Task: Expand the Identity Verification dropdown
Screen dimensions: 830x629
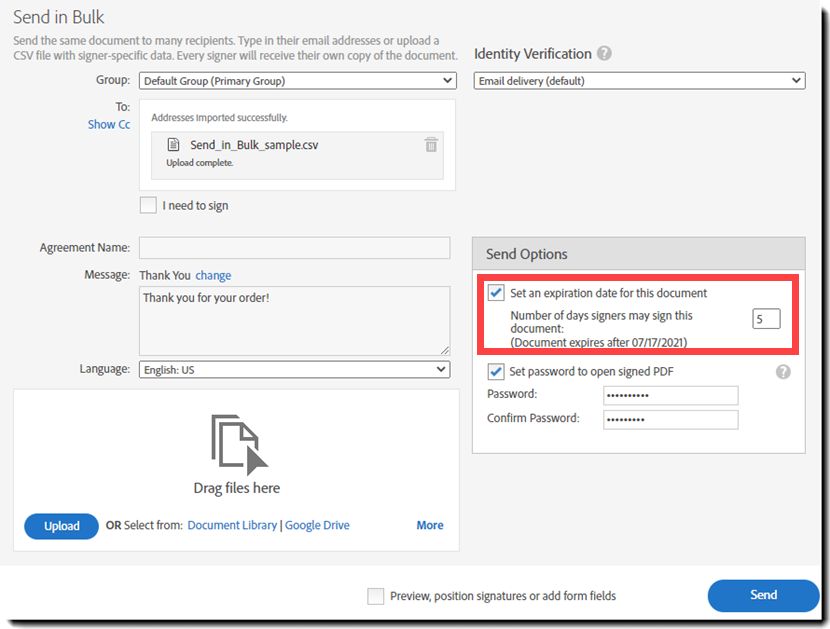Action: (639, 80)
